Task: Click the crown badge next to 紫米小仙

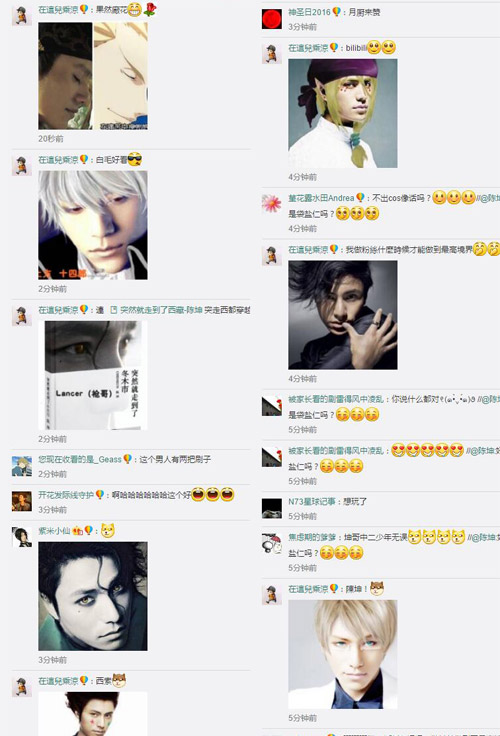Action: click(78, 531)
